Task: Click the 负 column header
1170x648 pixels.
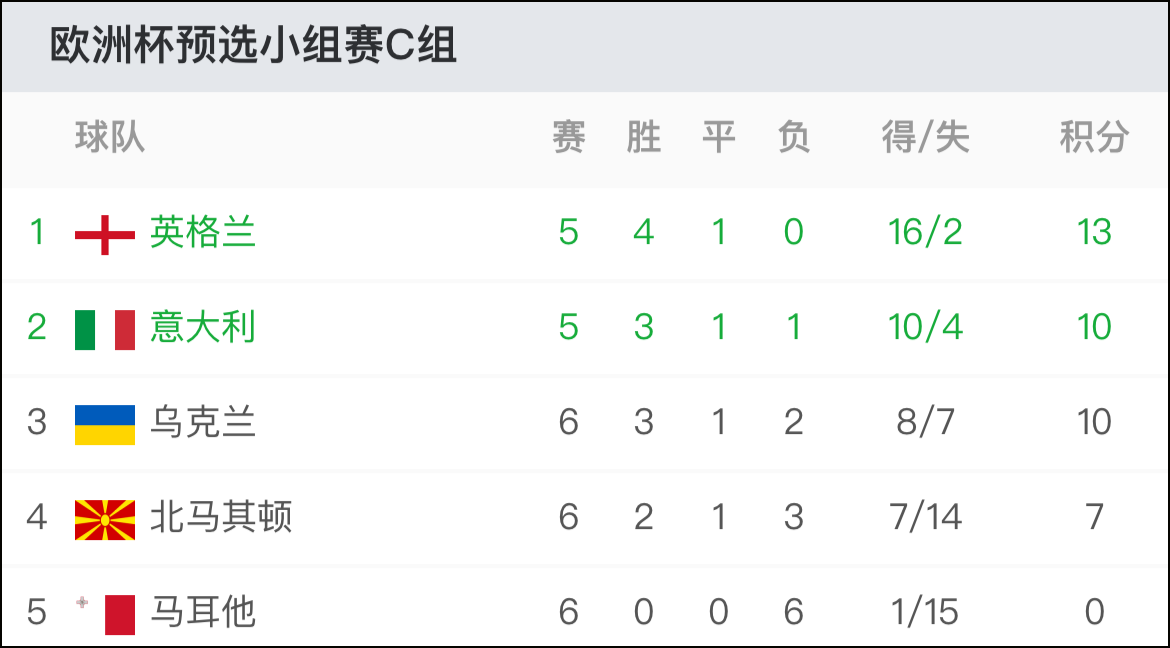Action: pyautogui.click(x=794, y=137)
